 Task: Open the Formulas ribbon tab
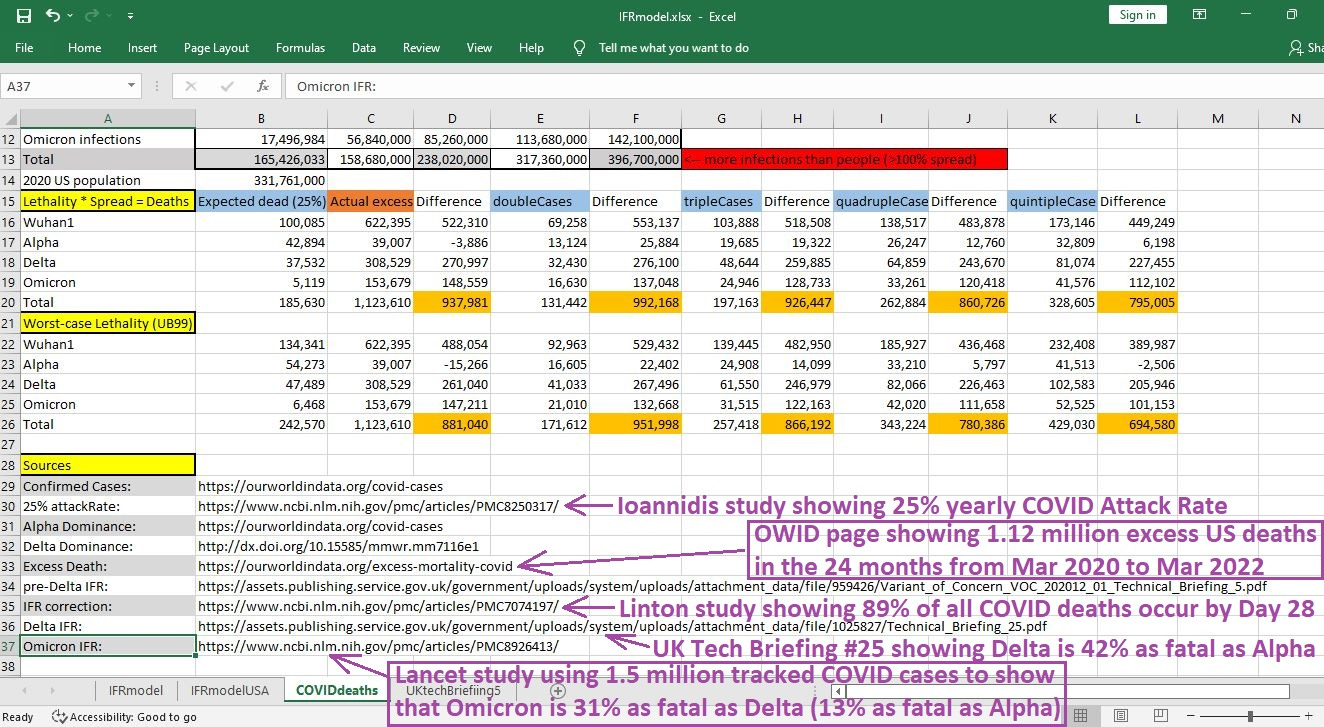coord(300,48)
